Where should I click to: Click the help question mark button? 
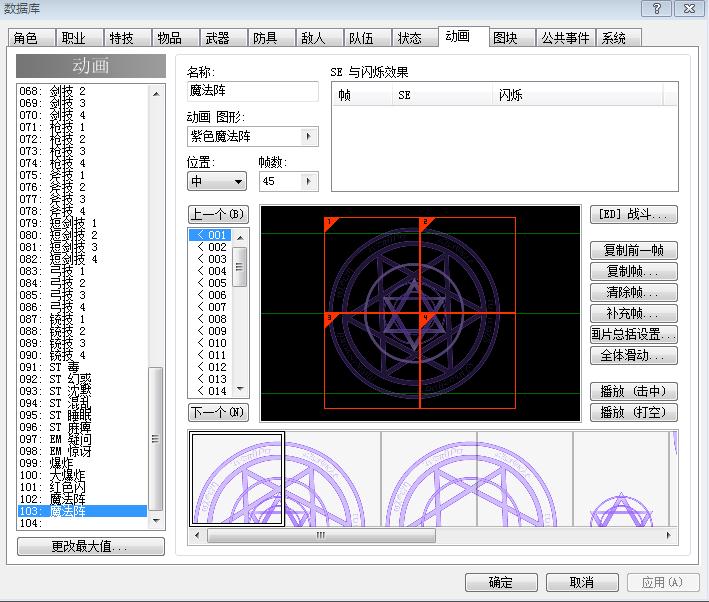656,9
